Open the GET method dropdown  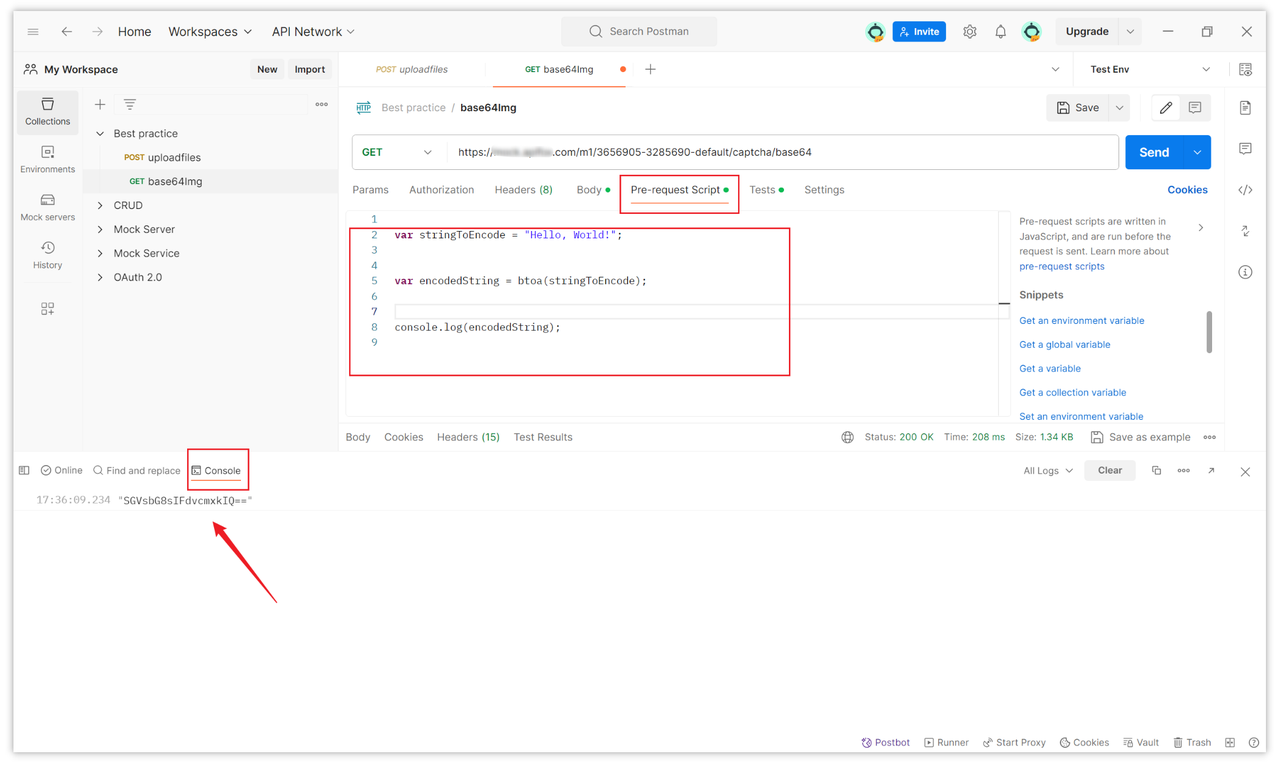point(397,152)
